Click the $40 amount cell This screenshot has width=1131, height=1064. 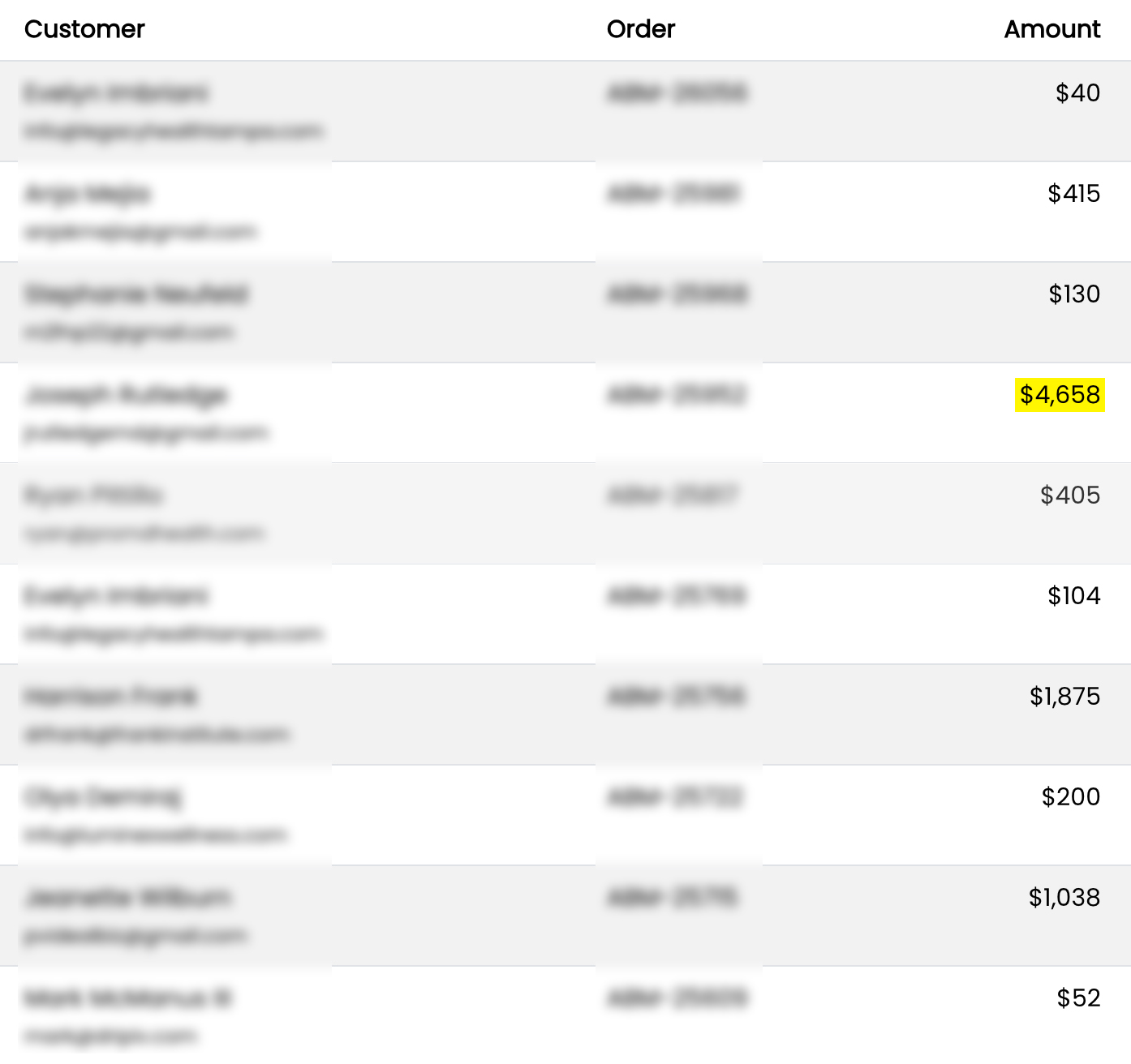click(1077, 93)
